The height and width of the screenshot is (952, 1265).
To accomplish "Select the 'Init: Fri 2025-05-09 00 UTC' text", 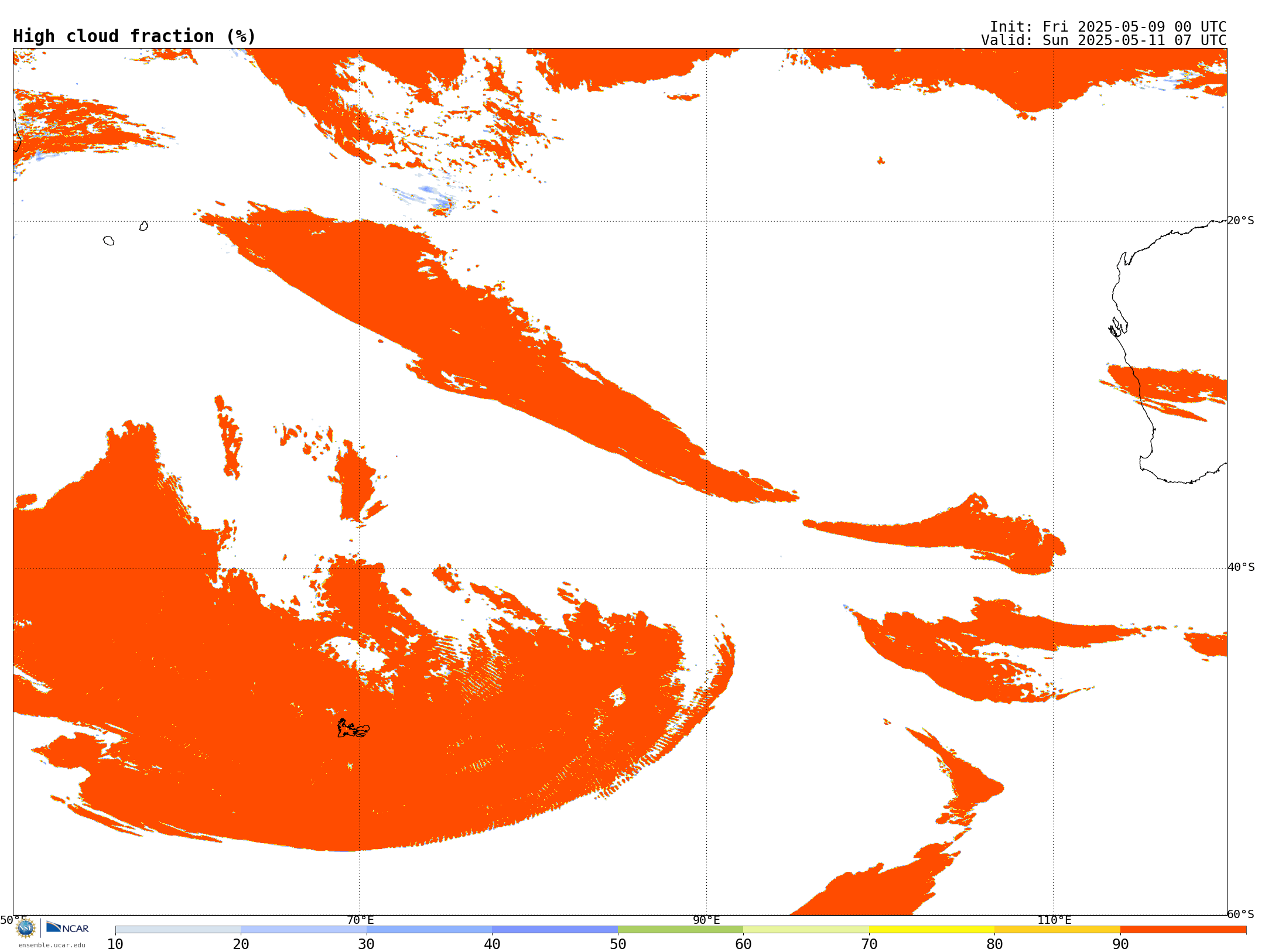I will point(1108,27).
